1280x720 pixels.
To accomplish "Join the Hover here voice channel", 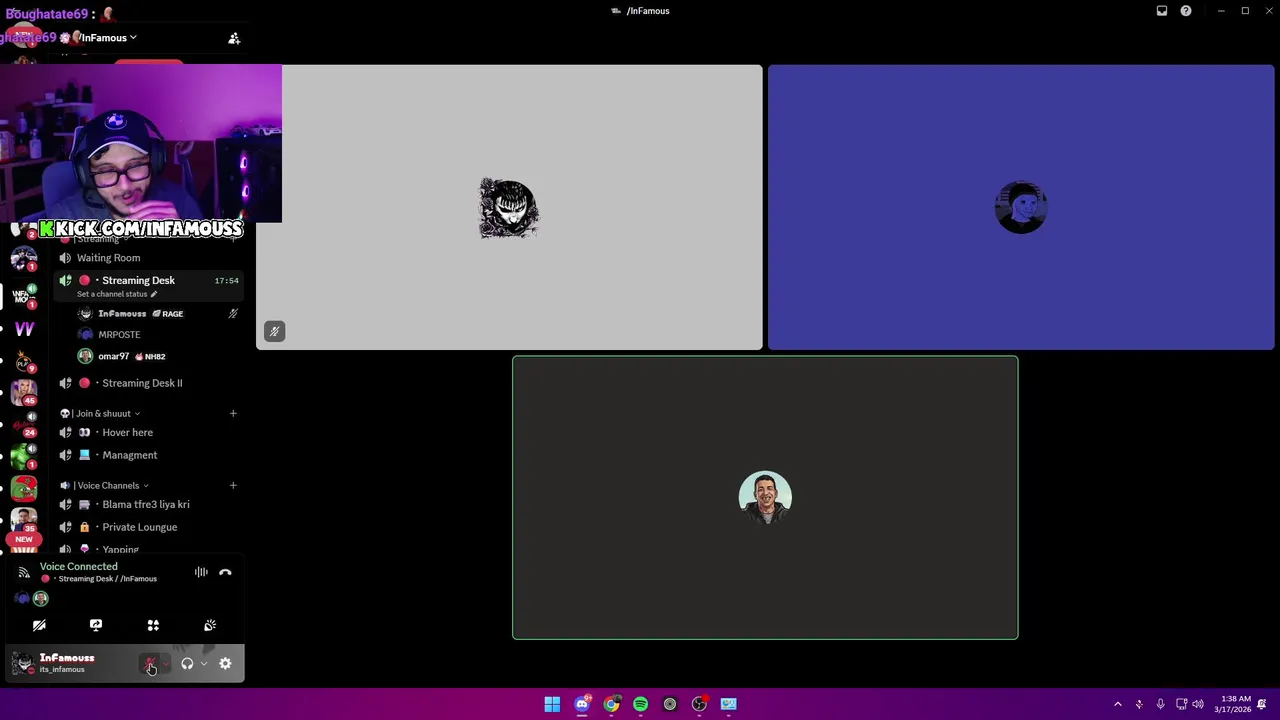I will [148, 433].
